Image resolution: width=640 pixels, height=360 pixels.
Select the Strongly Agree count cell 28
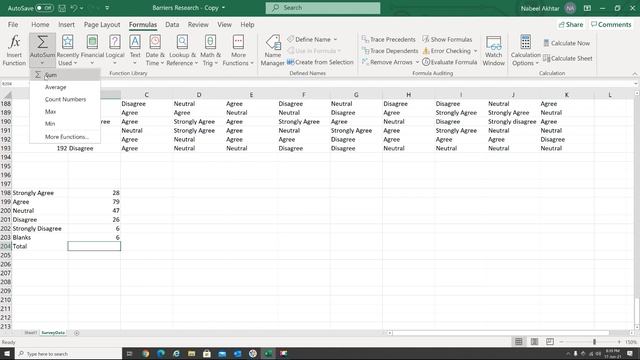(x=94, y=193)
